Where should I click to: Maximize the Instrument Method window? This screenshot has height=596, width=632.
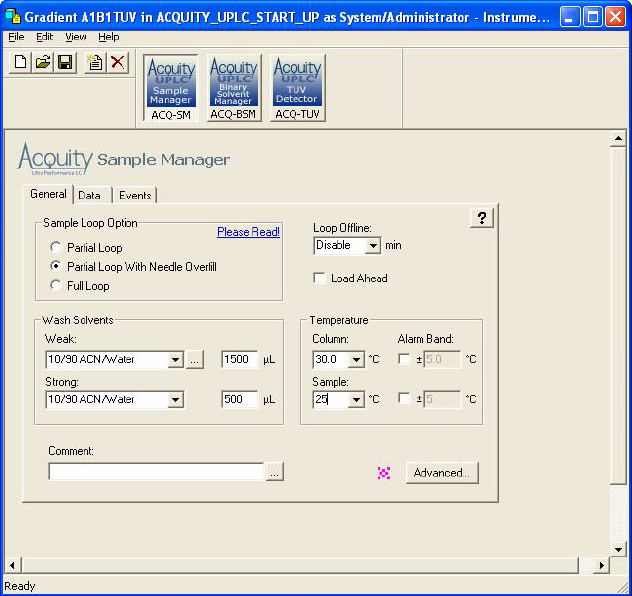pyautogui.click(x=593, y=17)
